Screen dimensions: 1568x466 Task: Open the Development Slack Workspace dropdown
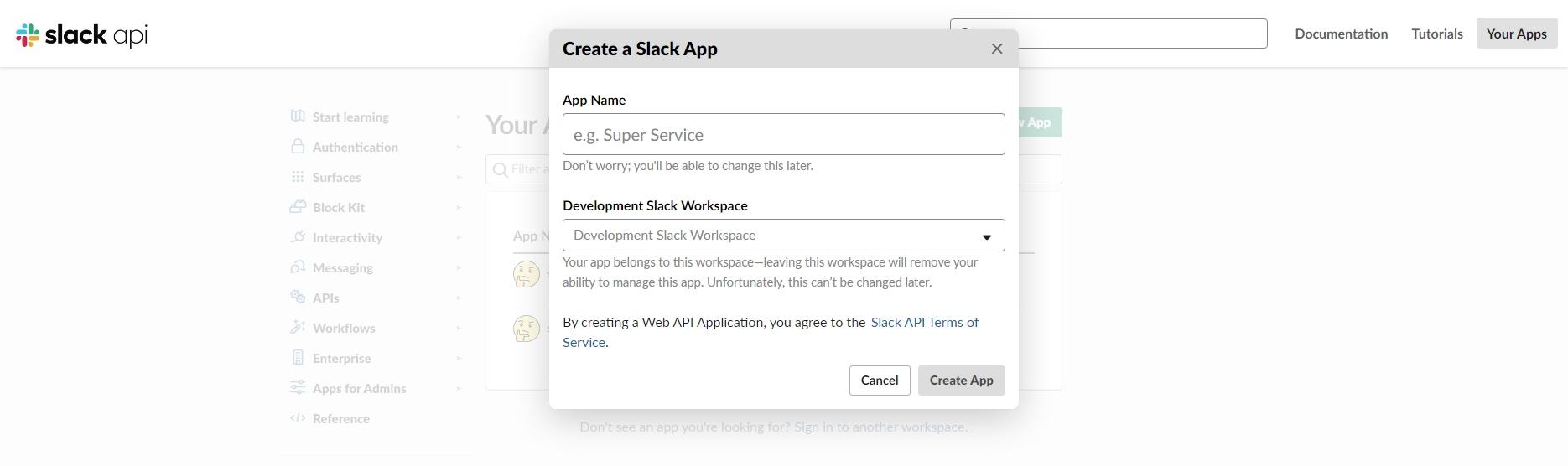click(x=783, y=236)
